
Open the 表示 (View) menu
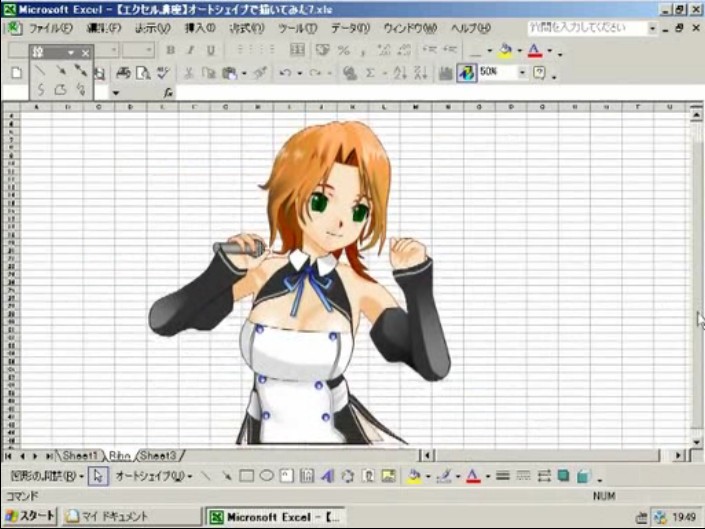(152, 28)
